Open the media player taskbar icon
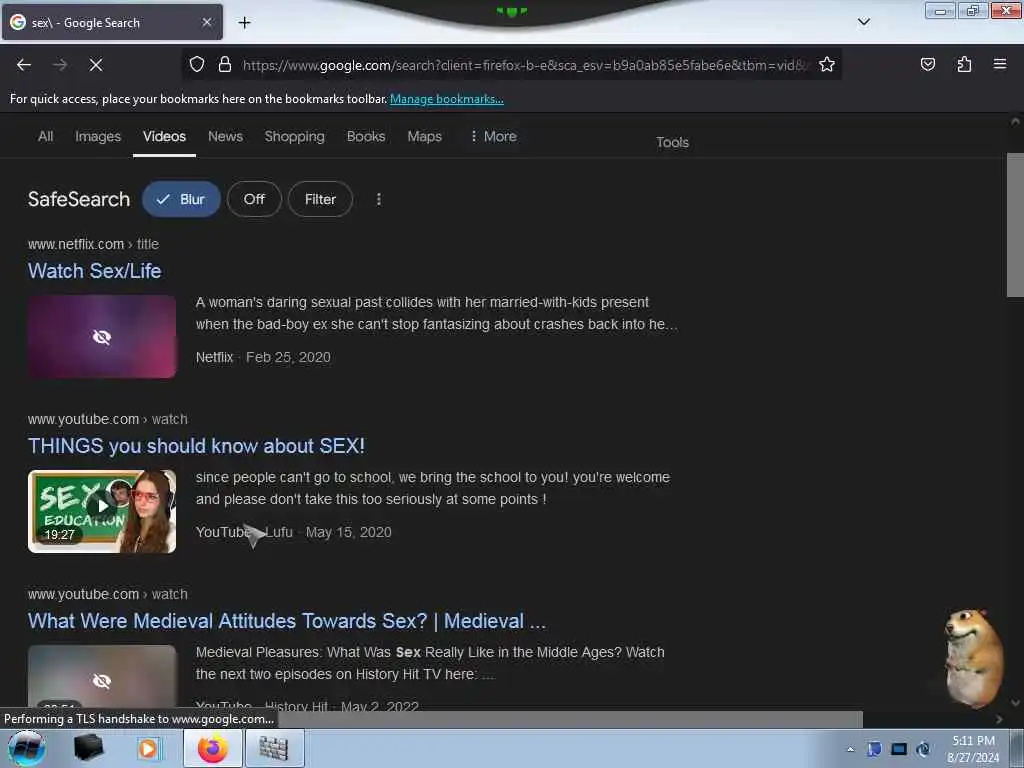 point(148,748)
